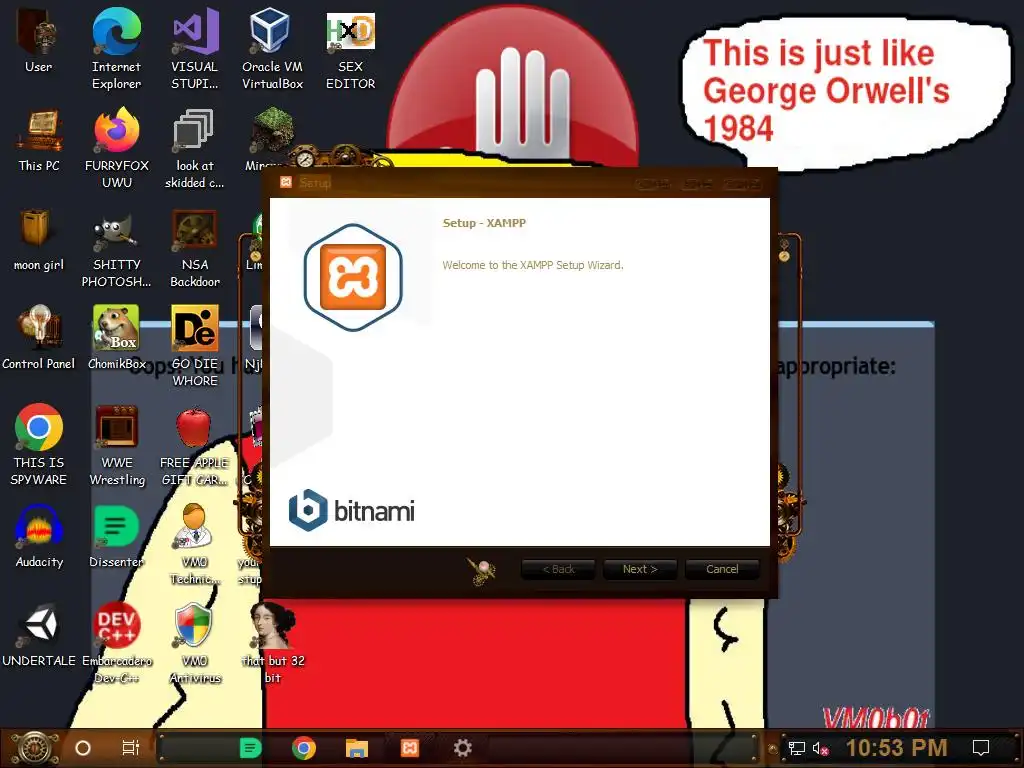Open the steampunk Start button
Viewport: 1024px width, 768px height.
click(x=35, y=748)
